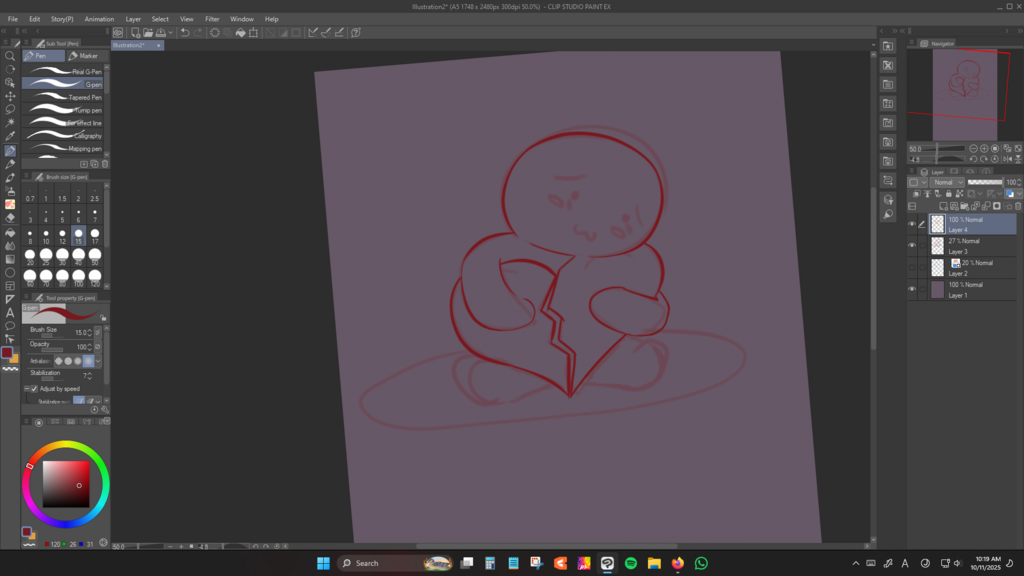Click inside the color wheel saturation square

pyautogui.click(x=66, y=482)
